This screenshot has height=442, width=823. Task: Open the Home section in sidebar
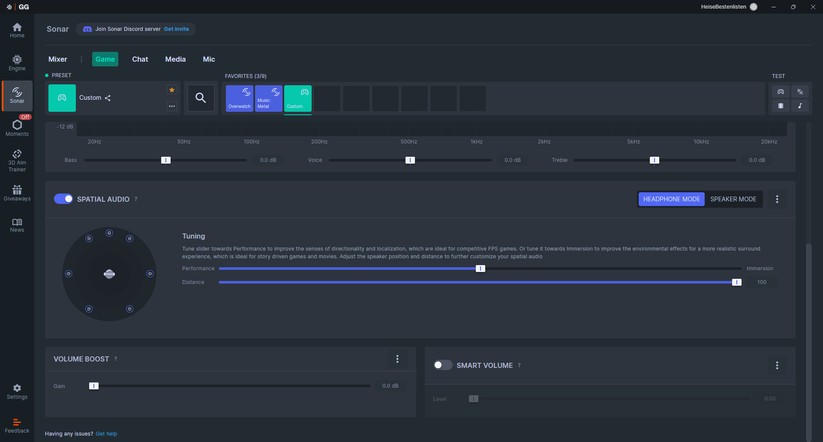(17, 30)
